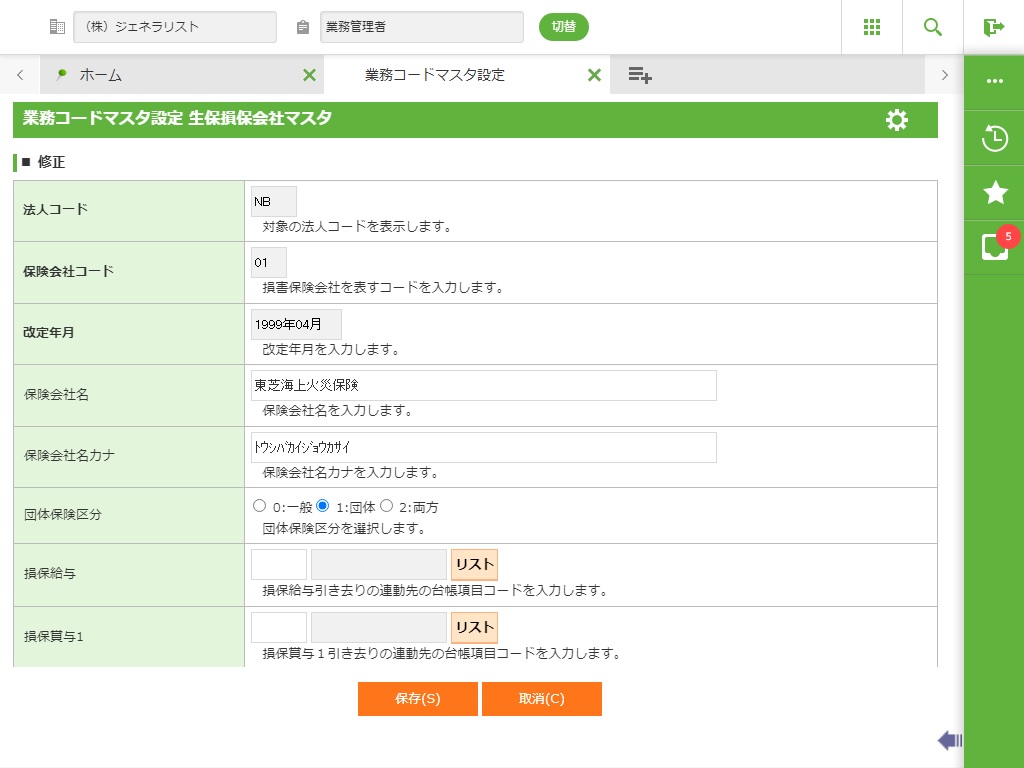1024x768 pixels.
Task: Open the apps grid menu icon
Action: [872, 27]
